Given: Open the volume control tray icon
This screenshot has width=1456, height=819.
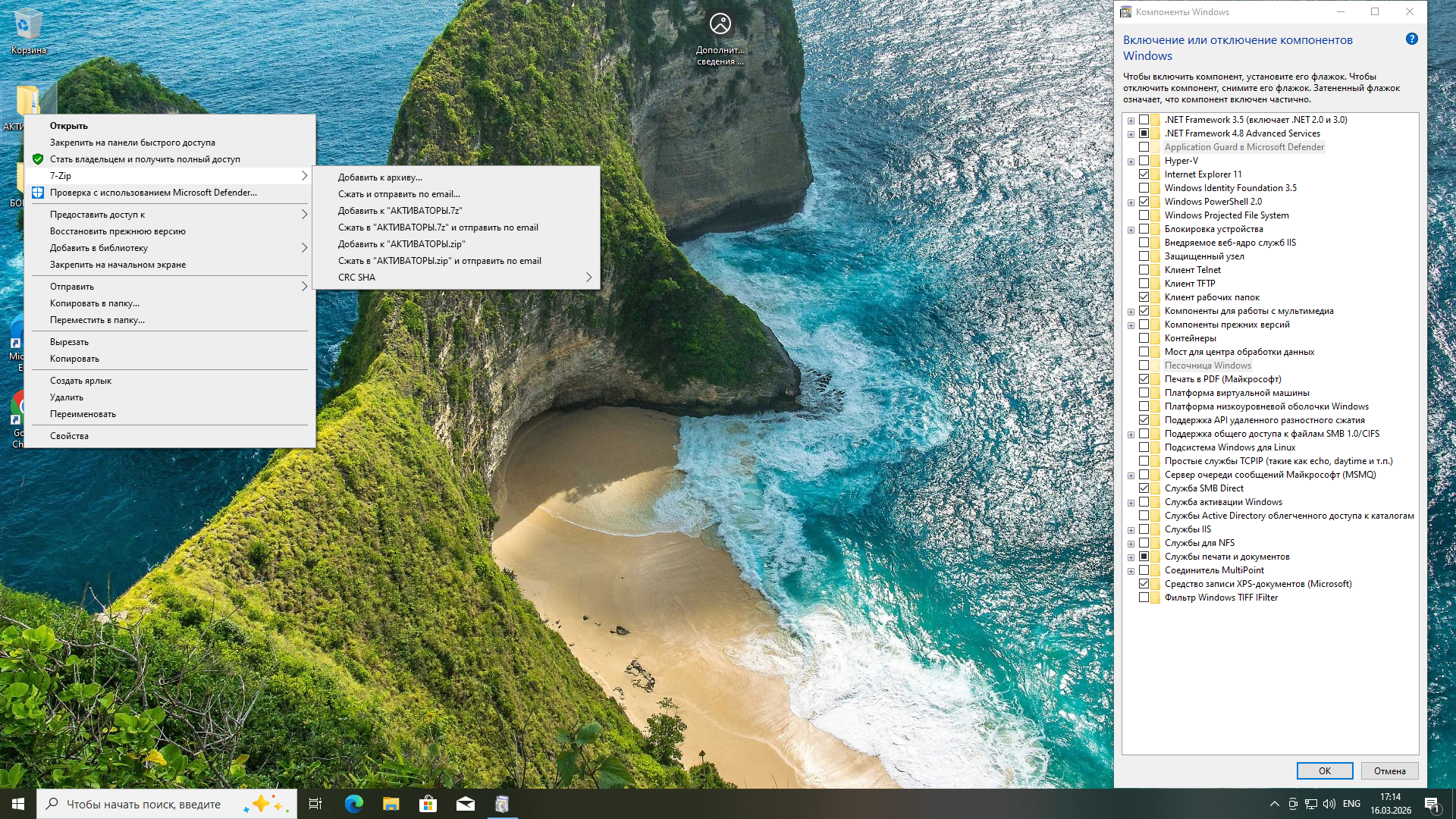Looking at the screenshot, I should click(x=1329, y=804).
